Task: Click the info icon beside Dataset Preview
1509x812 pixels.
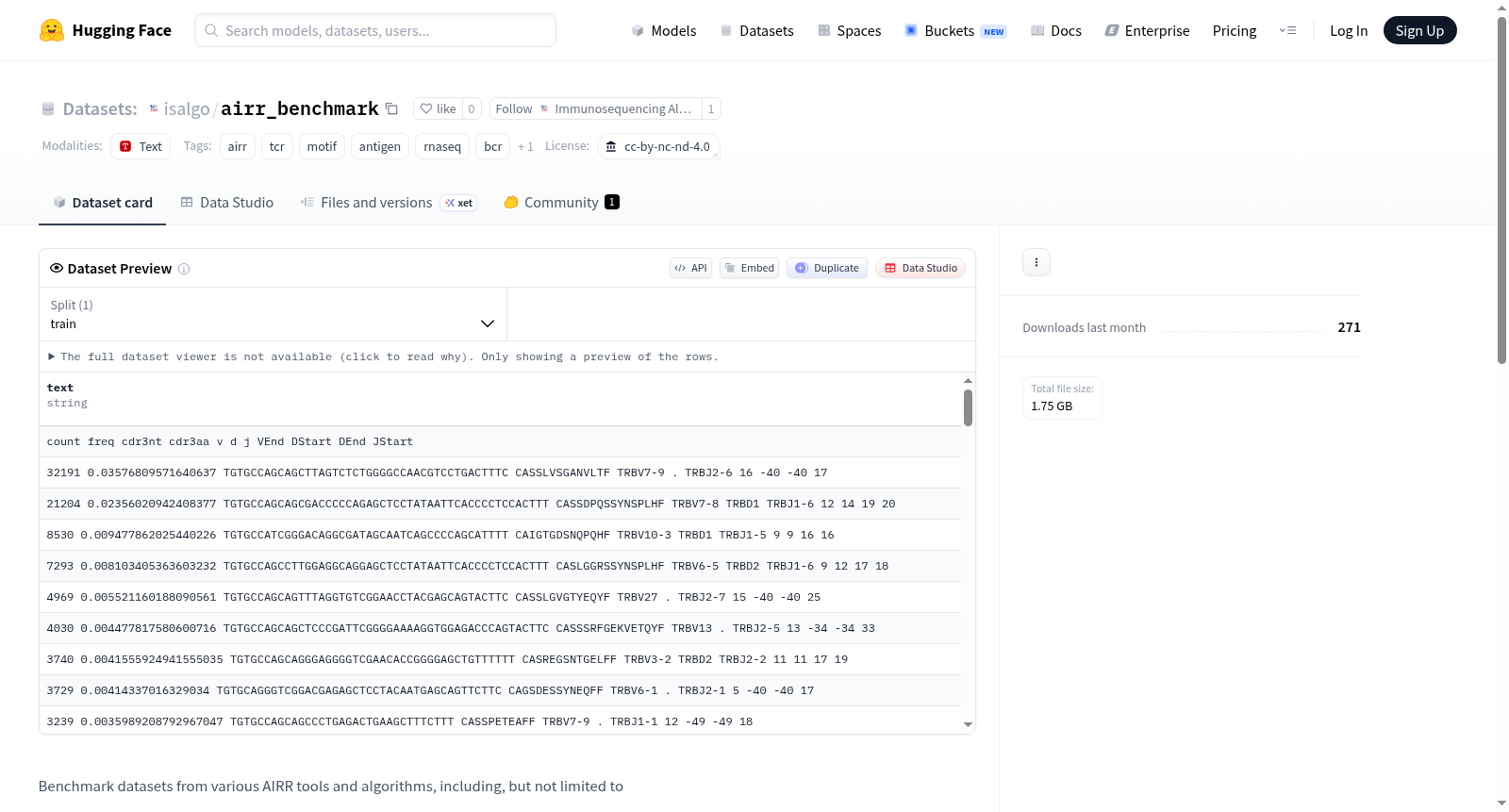Action: pos(184,269)
